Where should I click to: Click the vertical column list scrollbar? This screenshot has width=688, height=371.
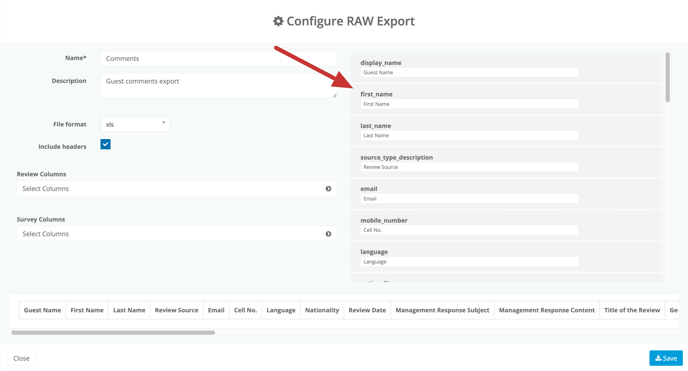tap(667, 77)
